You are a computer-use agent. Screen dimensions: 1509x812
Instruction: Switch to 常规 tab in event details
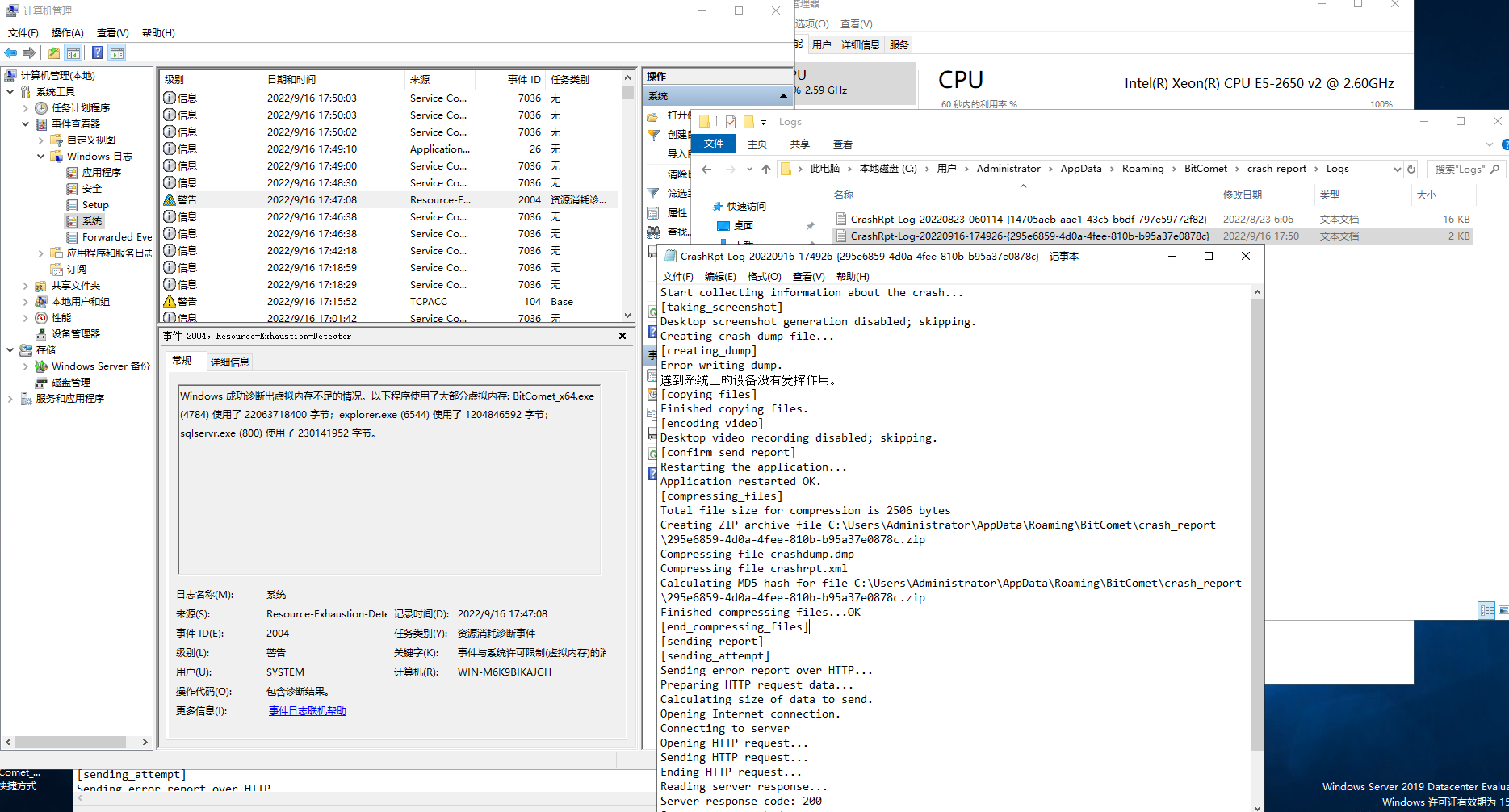[x=182, y=360]
